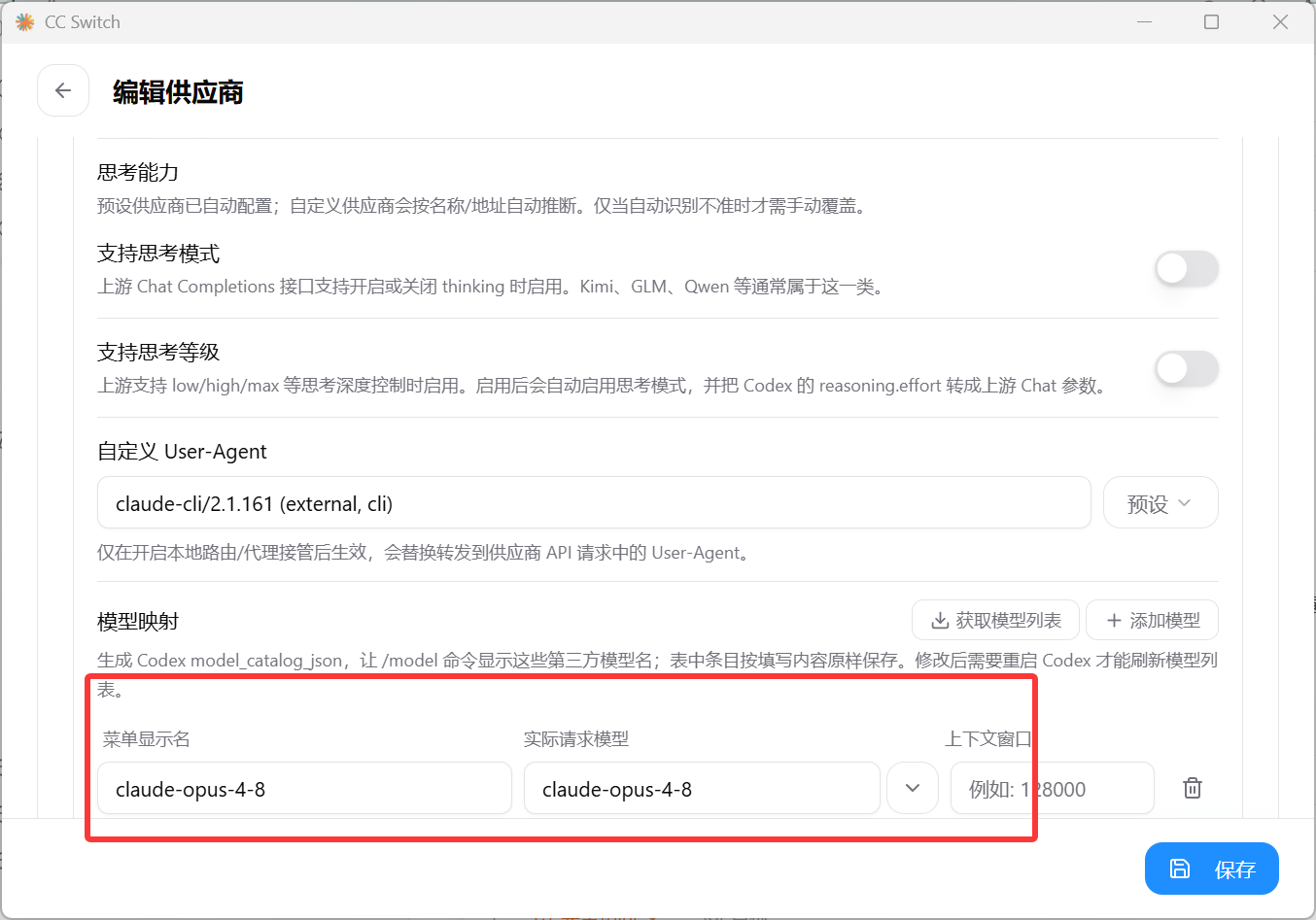Toggle 支持思考模式 switch
This screenshot has height=920, width=1316.
point(1186,268)
